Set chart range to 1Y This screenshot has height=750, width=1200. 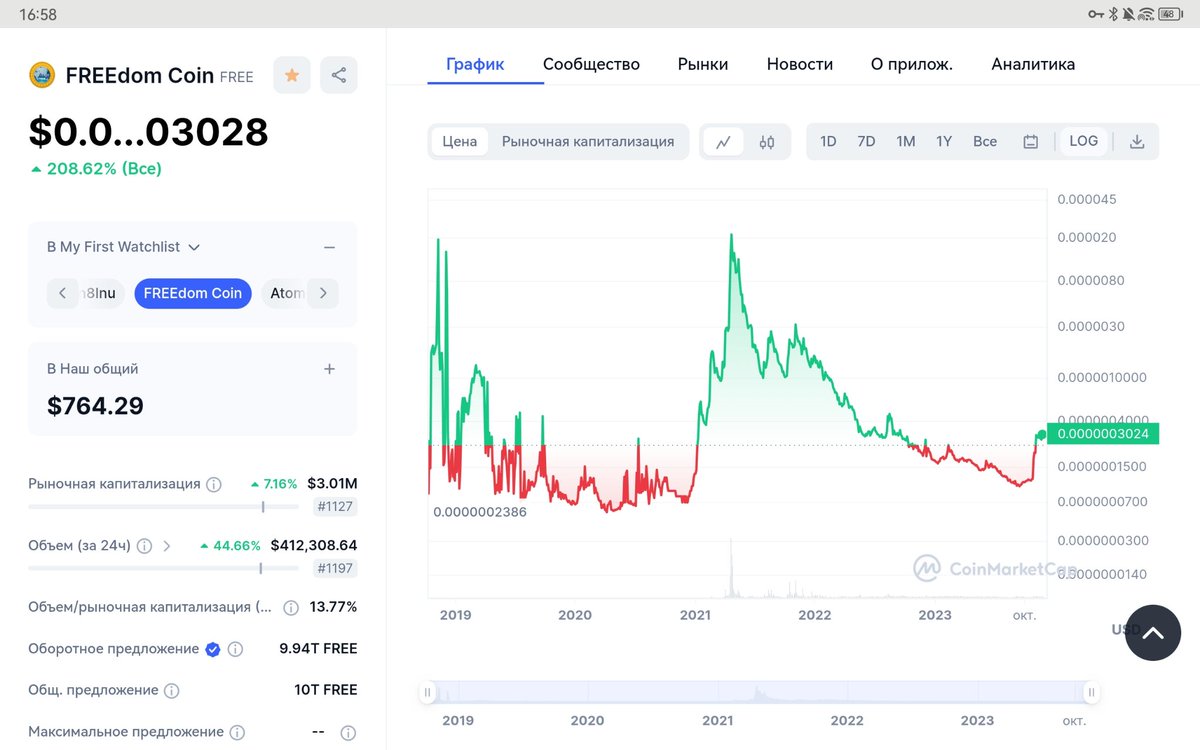click(944, 142)
